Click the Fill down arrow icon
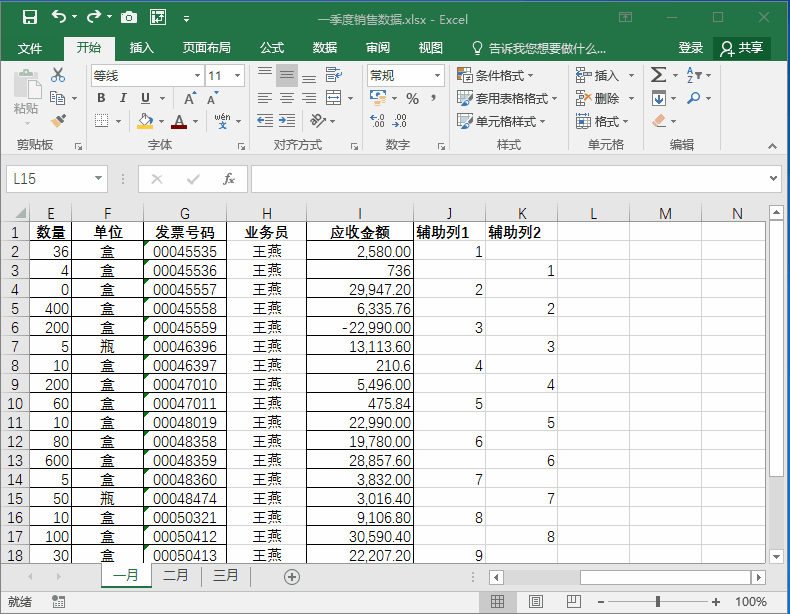Screen dimensions: 790x614 (x=659, y=98)
